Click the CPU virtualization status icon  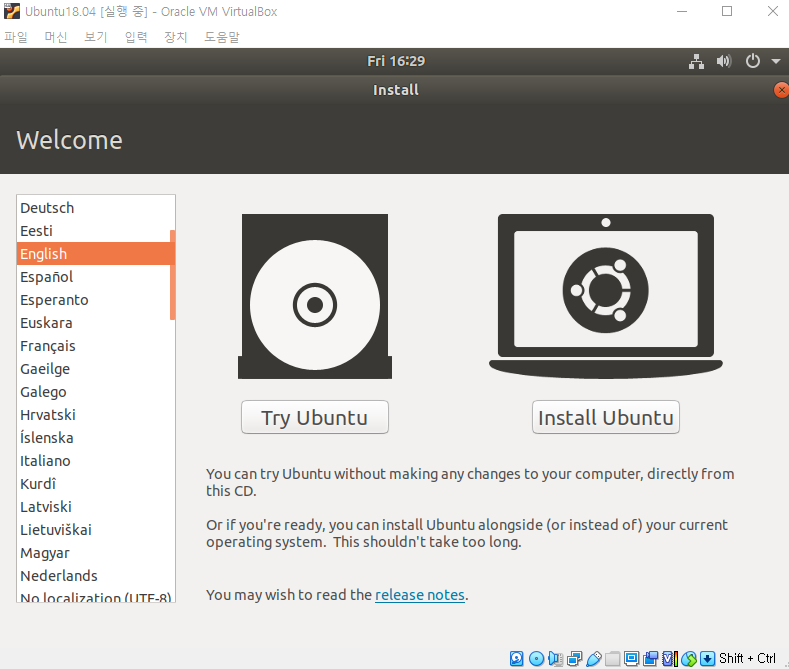(x=670, y=658)
